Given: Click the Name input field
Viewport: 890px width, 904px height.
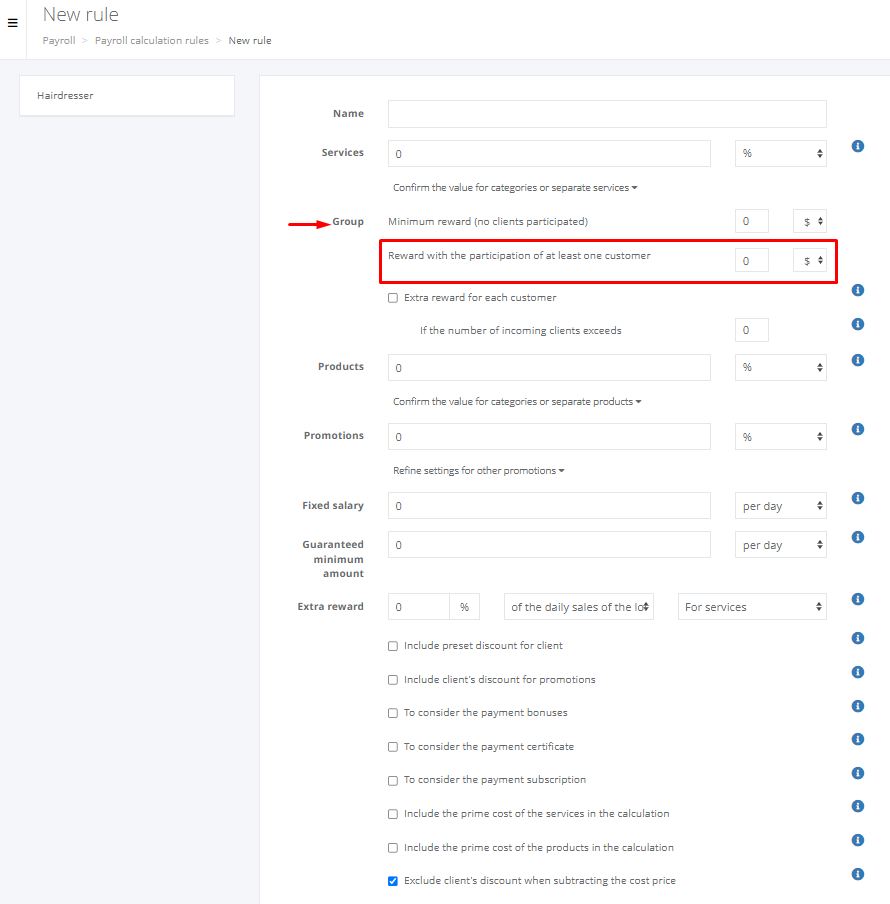Looking at the screenshot, I should (607, 114).
